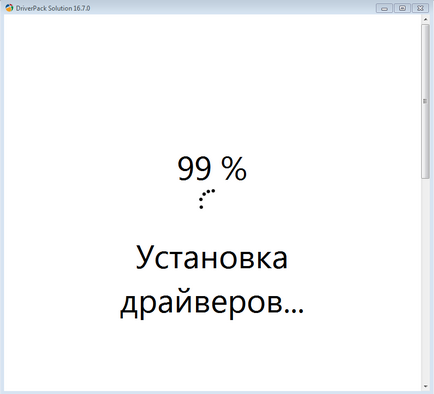Close the DriverPack Solution window

420,8
